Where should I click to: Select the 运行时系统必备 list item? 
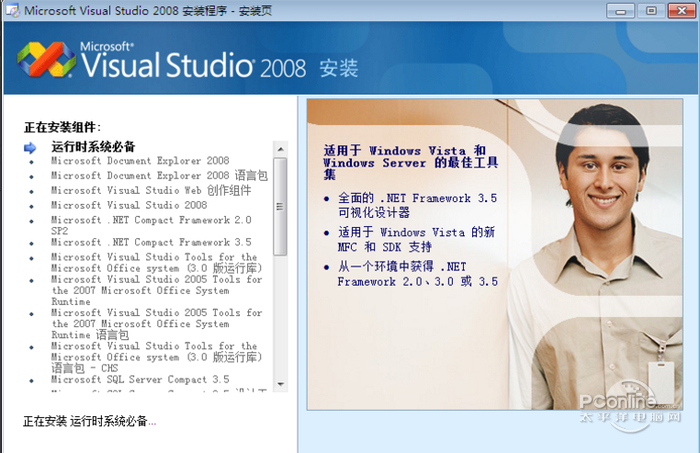coord(93,146)
